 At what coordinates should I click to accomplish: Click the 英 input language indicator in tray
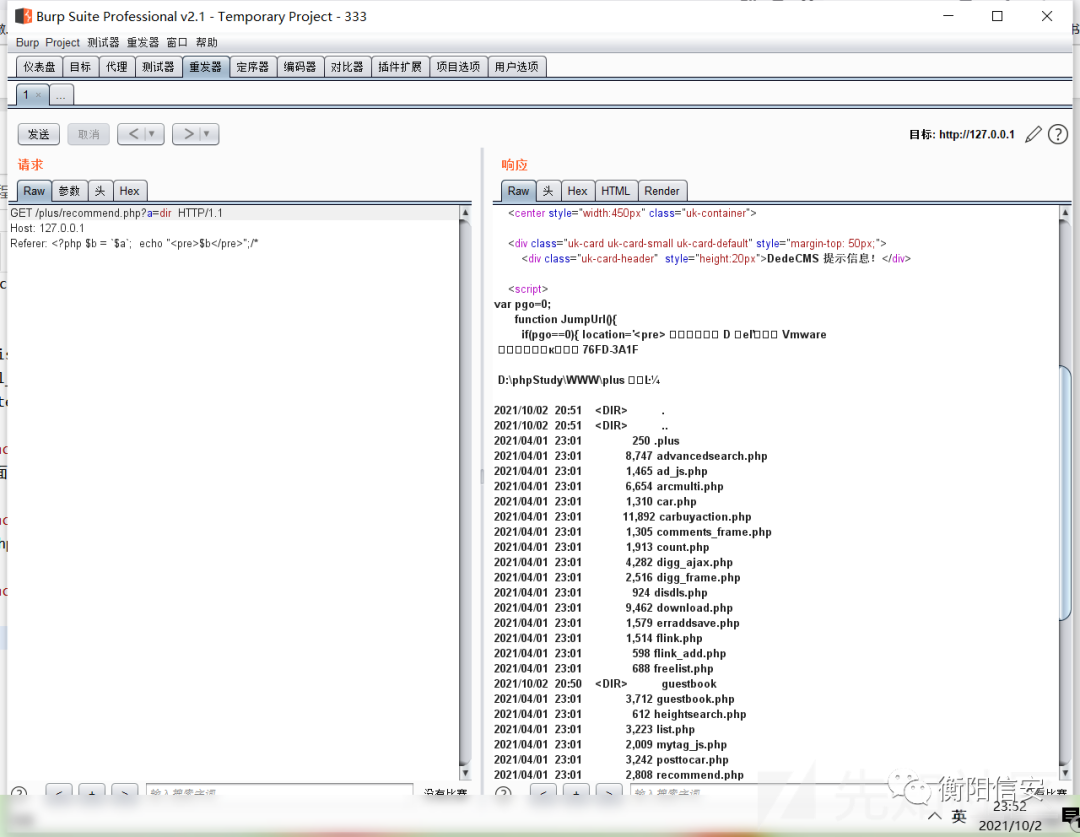point(959,816)
